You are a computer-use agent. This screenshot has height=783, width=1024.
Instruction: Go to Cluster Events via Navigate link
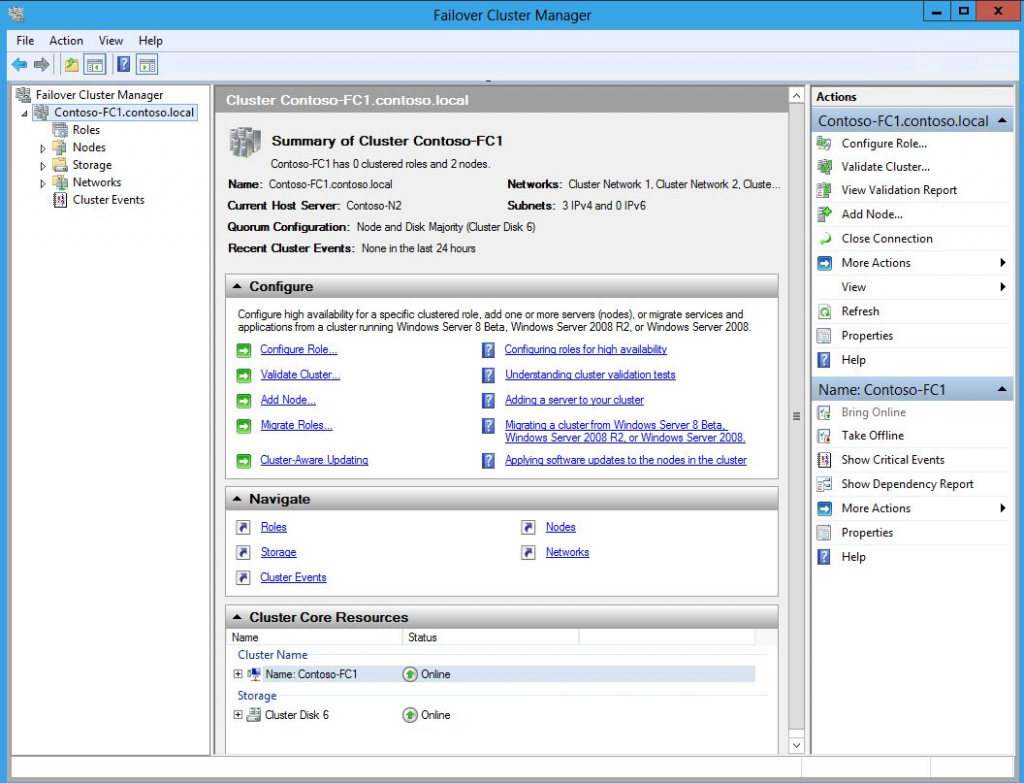[293, 577]
